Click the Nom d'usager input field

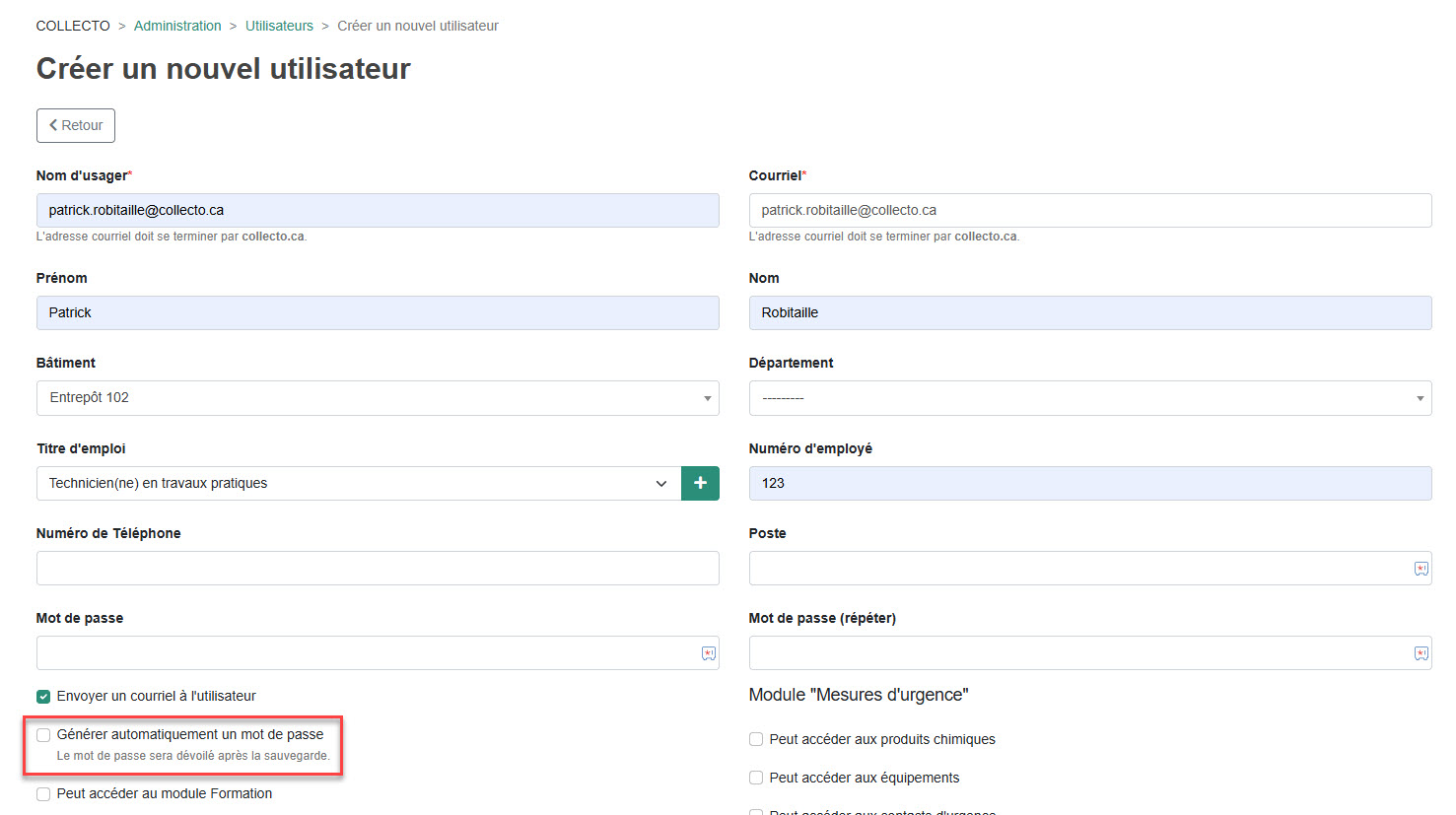point(377,210)
